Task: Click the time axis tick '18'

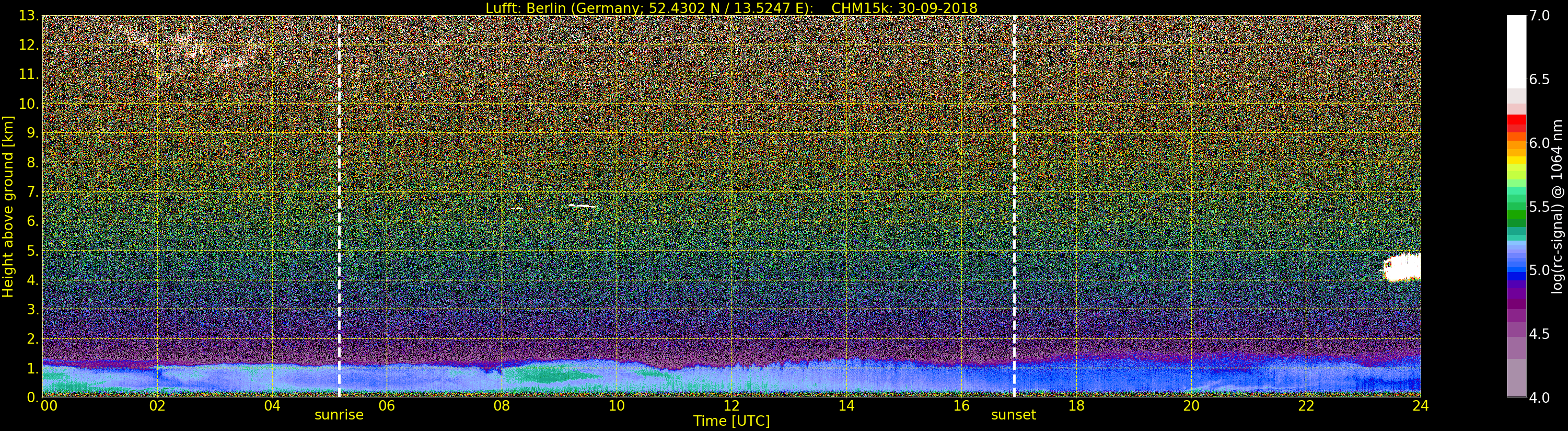Action: [1076, 405]
